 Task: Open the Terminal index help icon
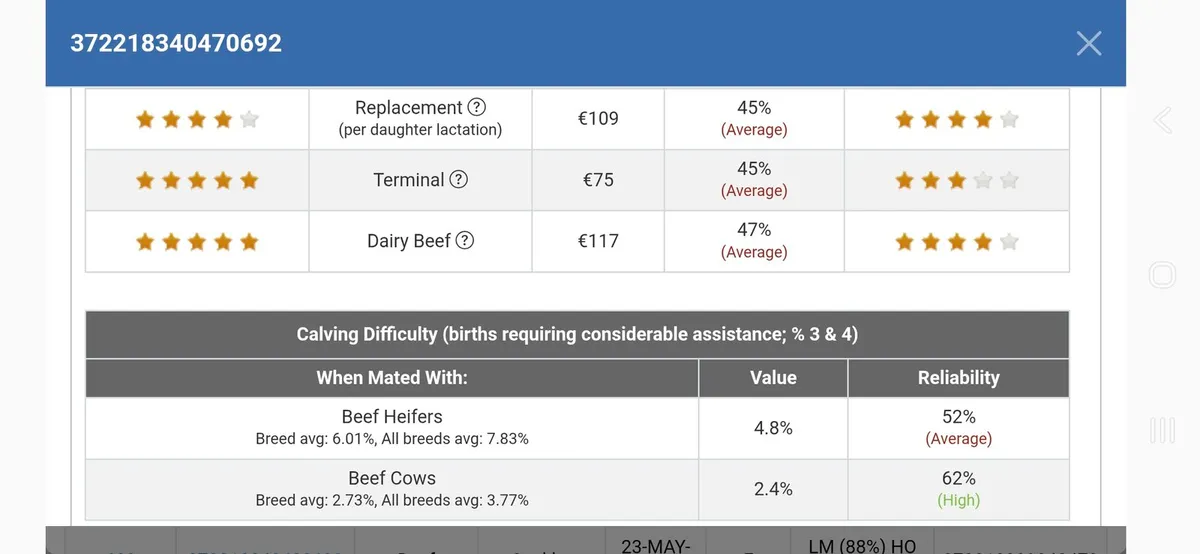(458, 180)
